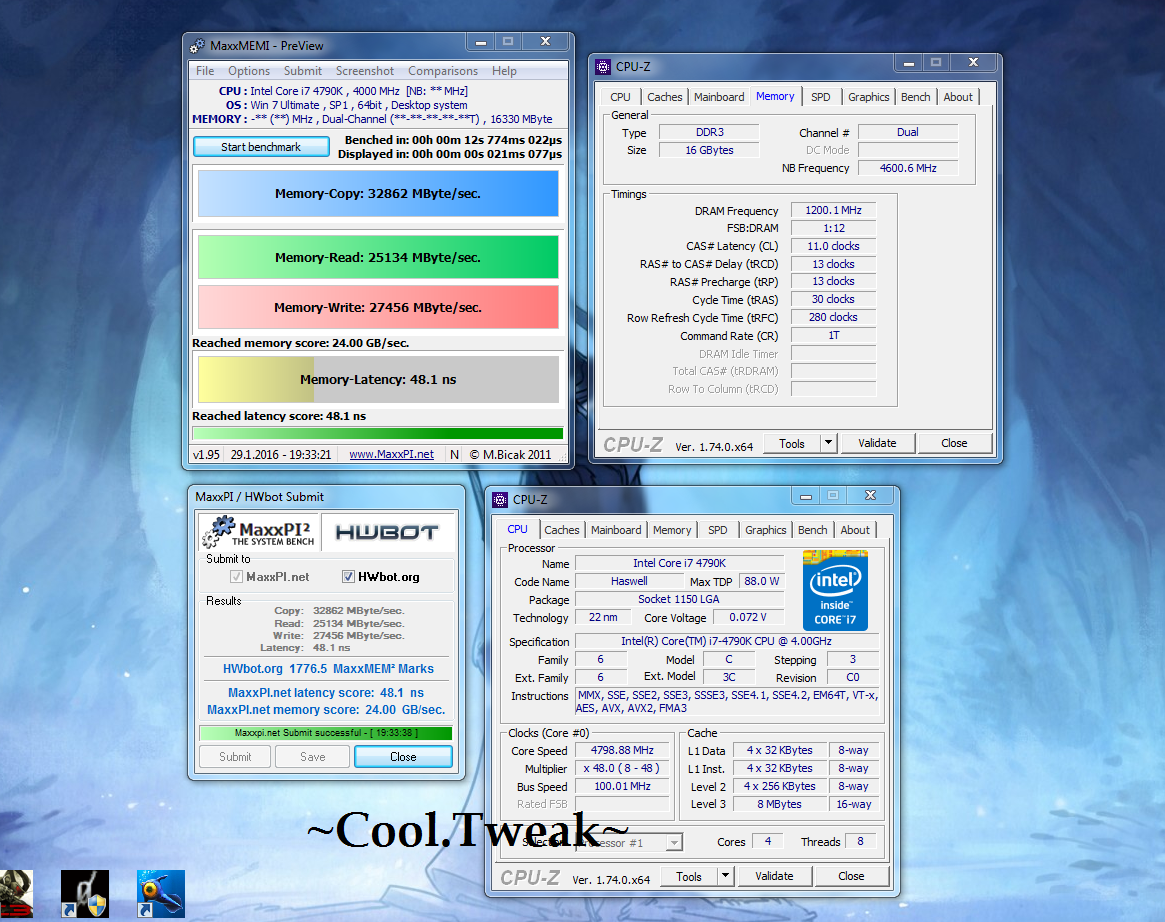Switch to SPD tab in CPU-Z Memory window
The image size is (1165, 922).
(x=821, y=97)
